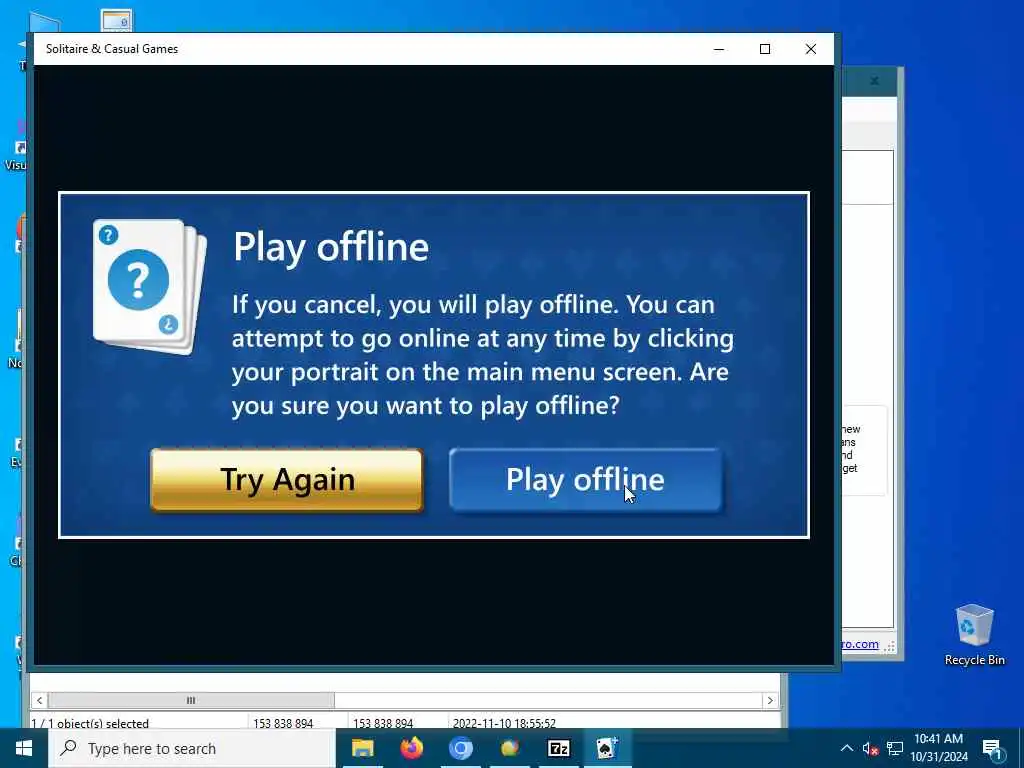Click the date 2022-11-10 18:55:52 in status bar

(x=504, y=723)
